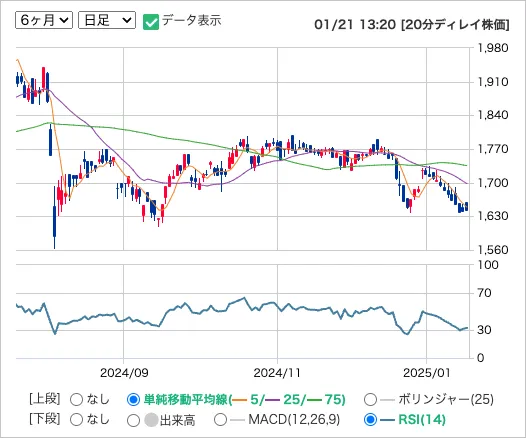Click the 2024/11 date axis label
The image size is (526, 439).
click(277, 373)
